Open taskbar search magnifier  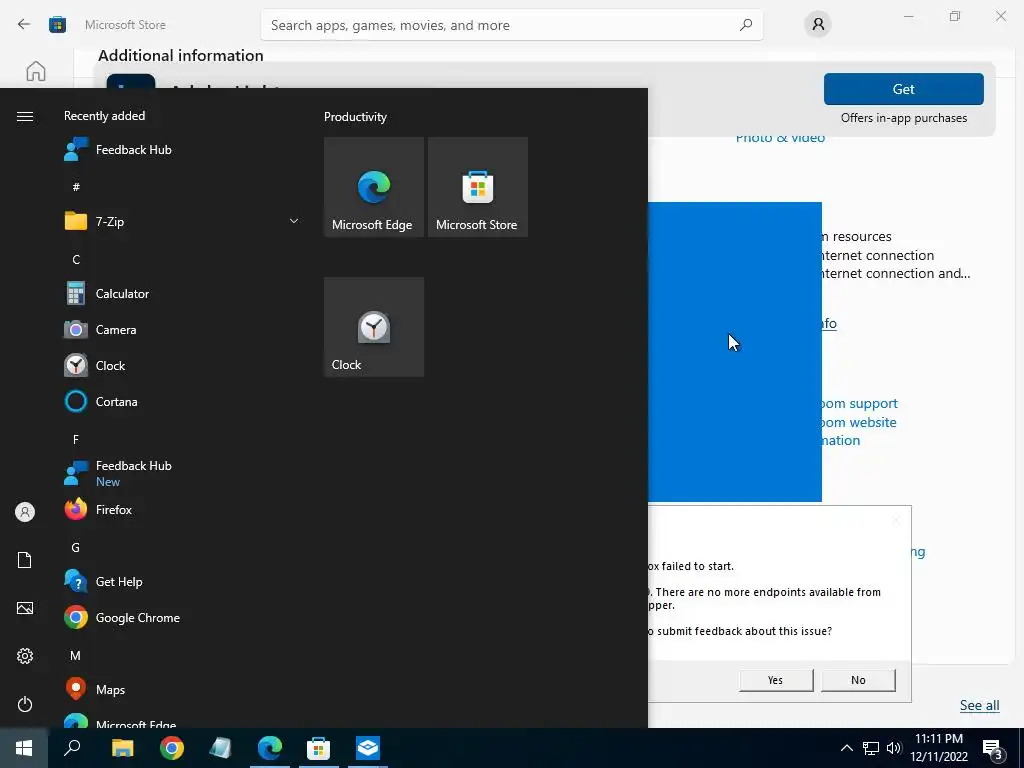pyautogui.click(x=72, y=748)
